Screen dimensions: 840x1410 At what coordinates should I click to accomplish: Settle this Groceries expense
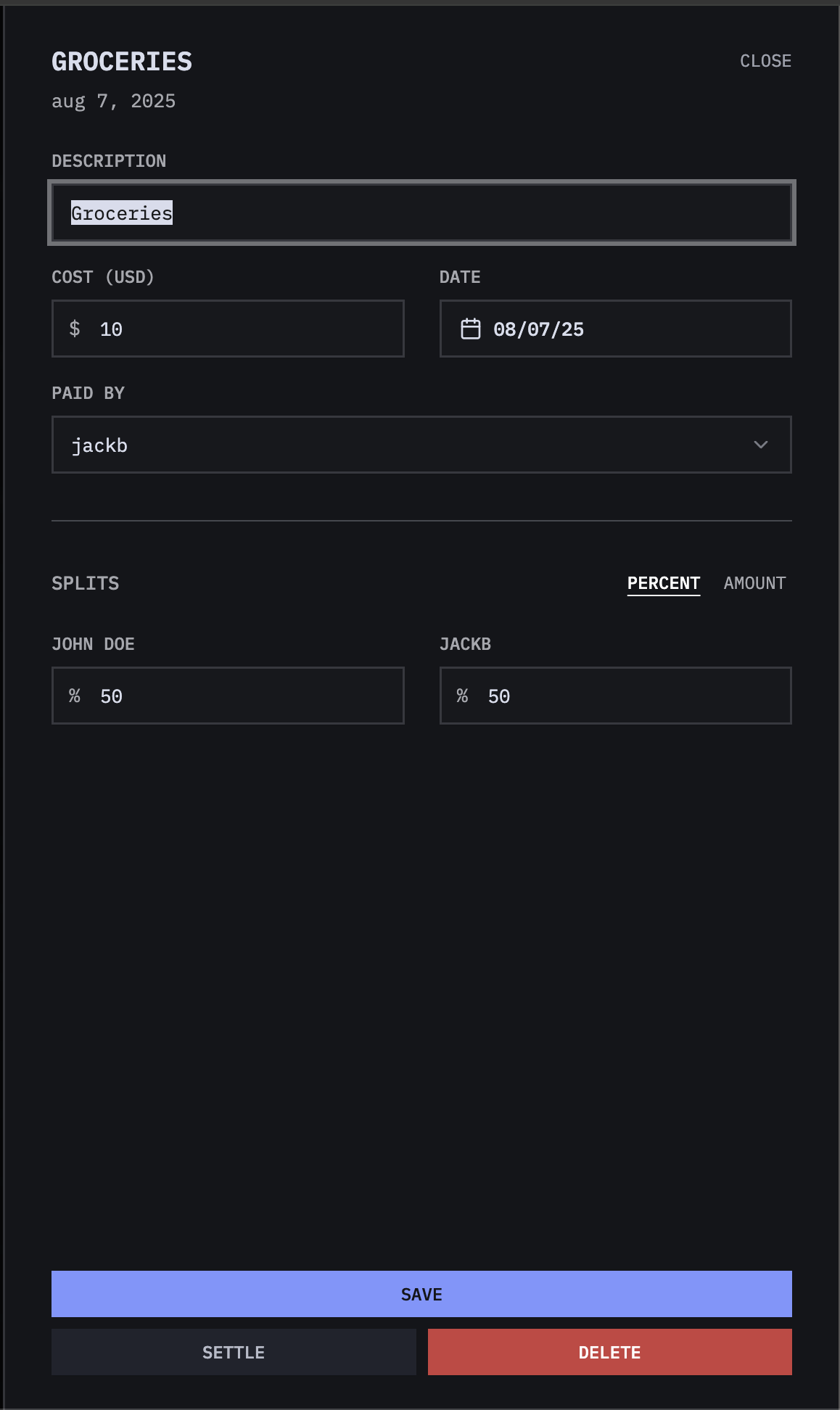tap(234, 1352)
